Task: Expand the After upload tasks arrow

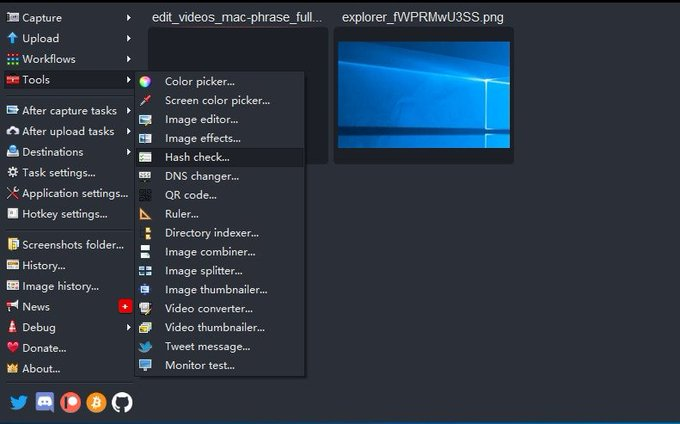Action: coord(128,131)
